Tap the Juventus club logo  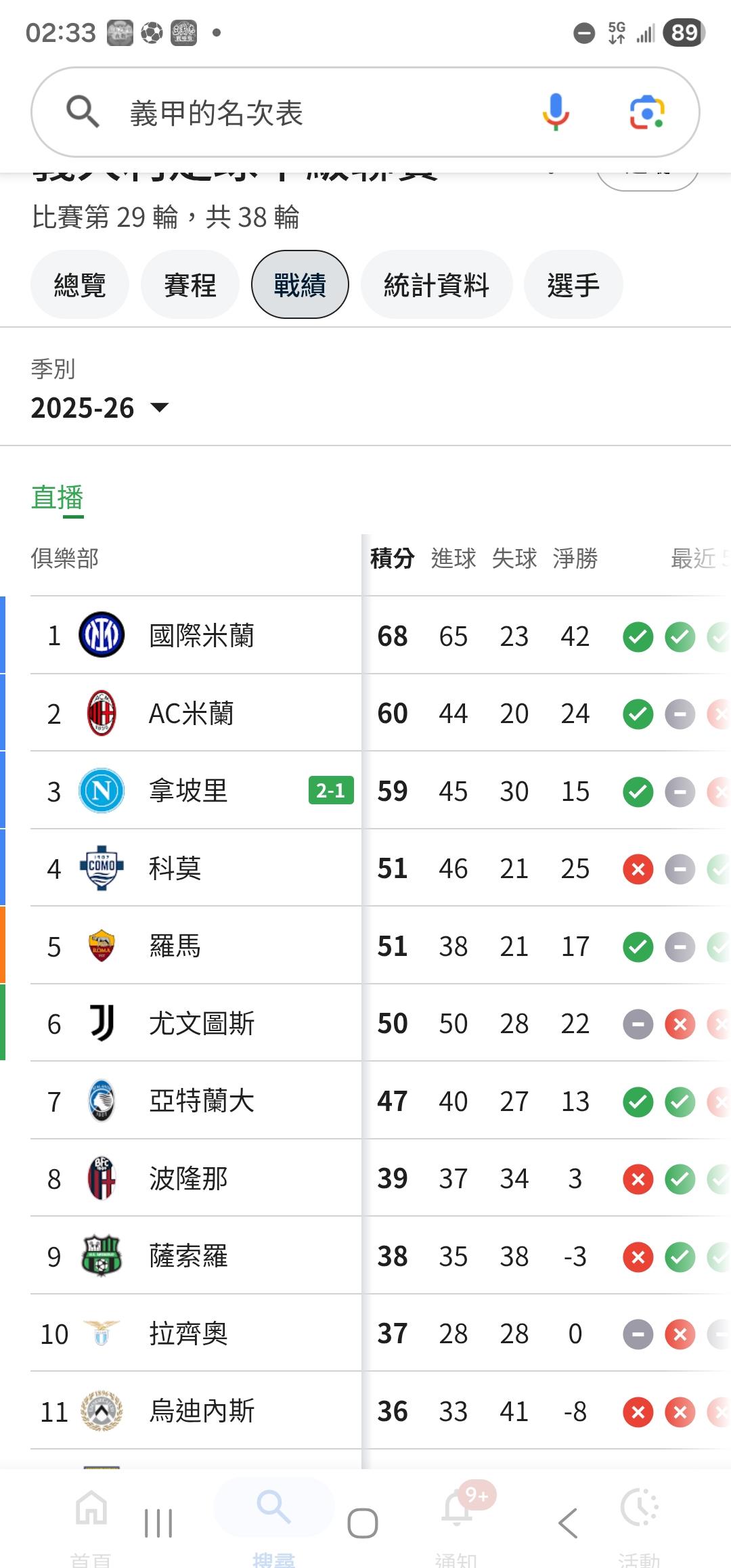(102, 1023)
